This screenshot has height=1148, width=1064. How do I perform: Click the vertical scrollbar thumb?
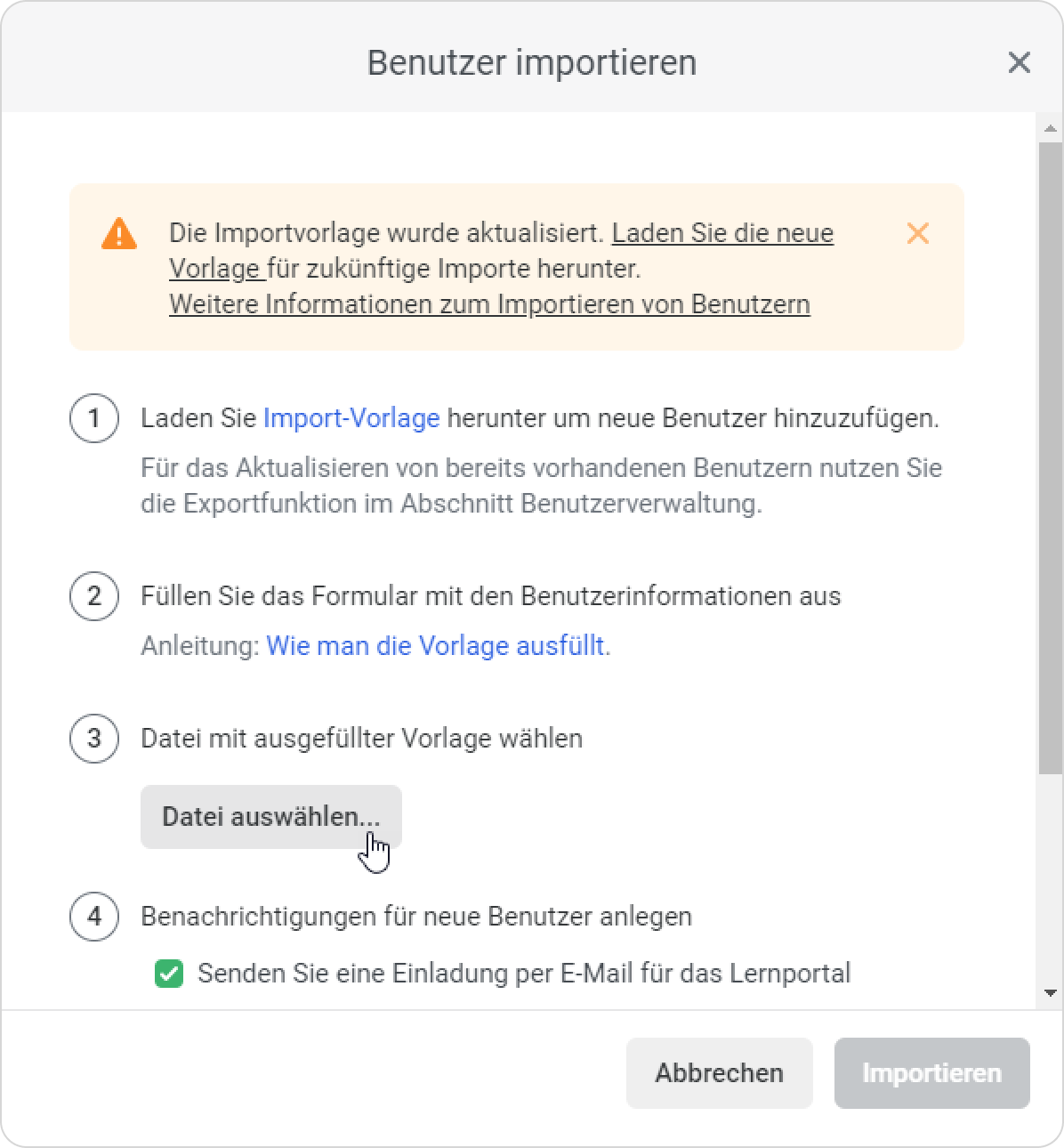(x=1051, y=454)
